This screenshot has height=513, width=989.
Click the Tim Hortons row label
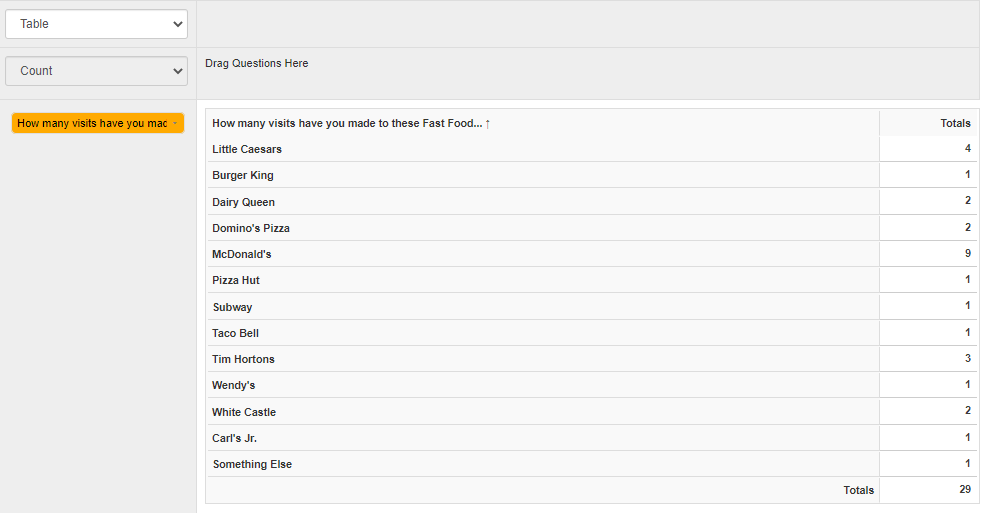click(x=243, y=359)
